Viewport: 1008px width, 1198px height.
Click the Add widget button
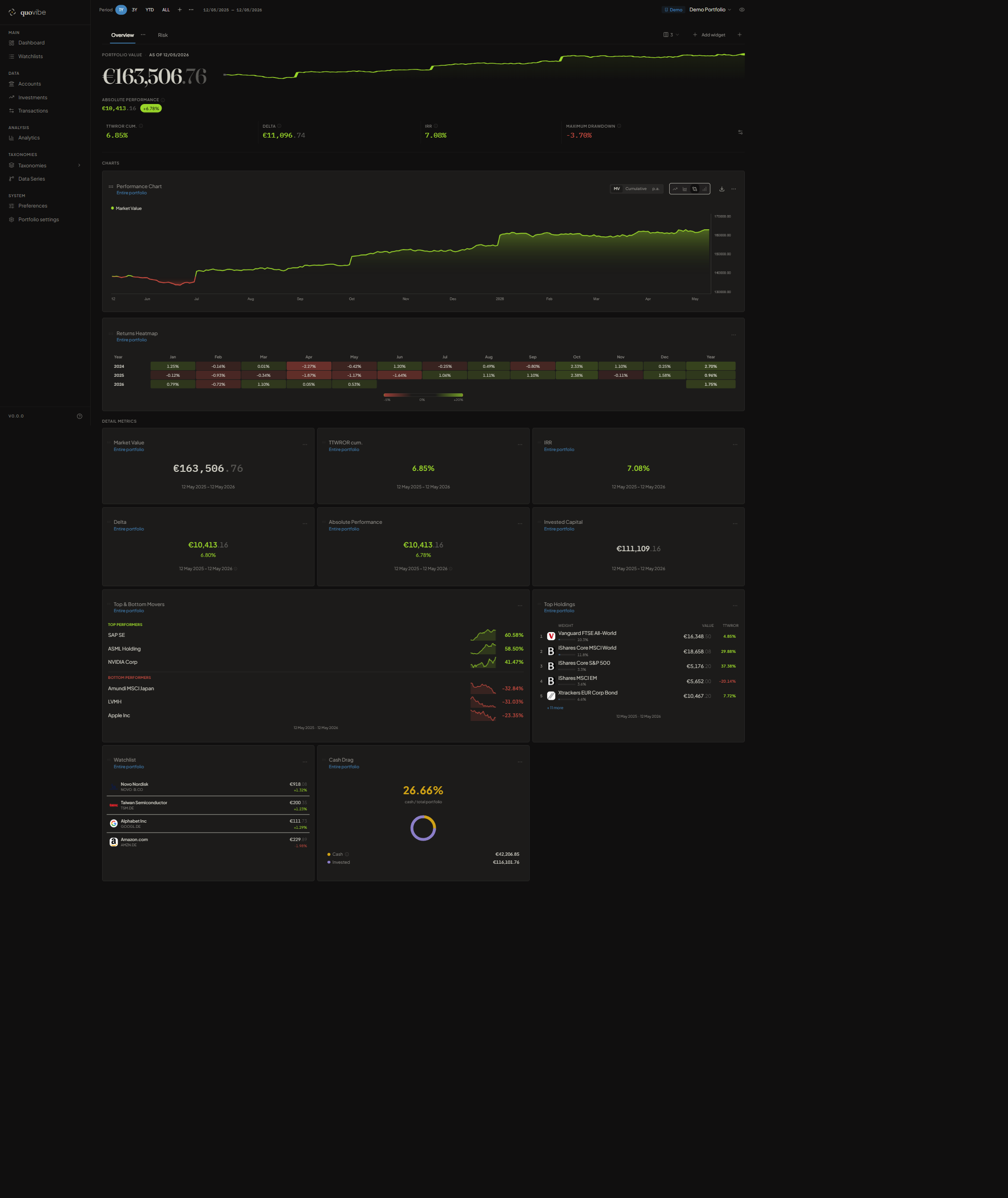[x=708, y=35]
